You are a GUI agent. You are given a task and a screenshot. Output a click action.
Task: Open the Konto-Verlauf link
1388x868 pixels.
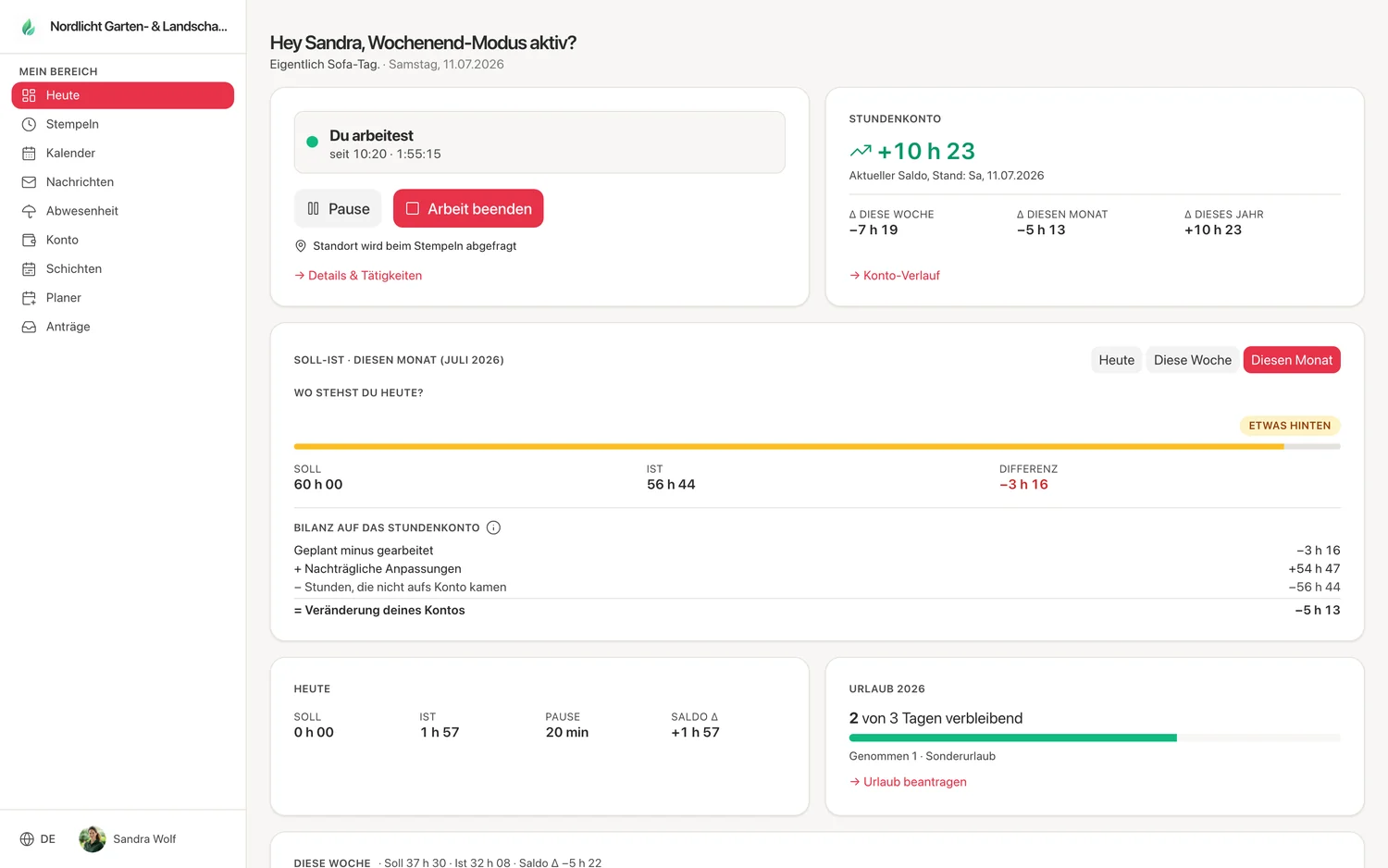click(x=895, y=276)
